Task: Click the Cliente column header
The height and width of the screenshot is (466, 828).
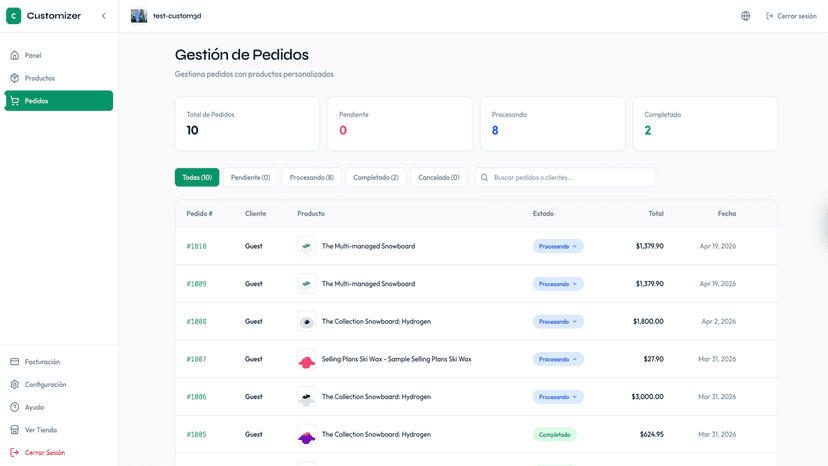Action: pos(256,213)
